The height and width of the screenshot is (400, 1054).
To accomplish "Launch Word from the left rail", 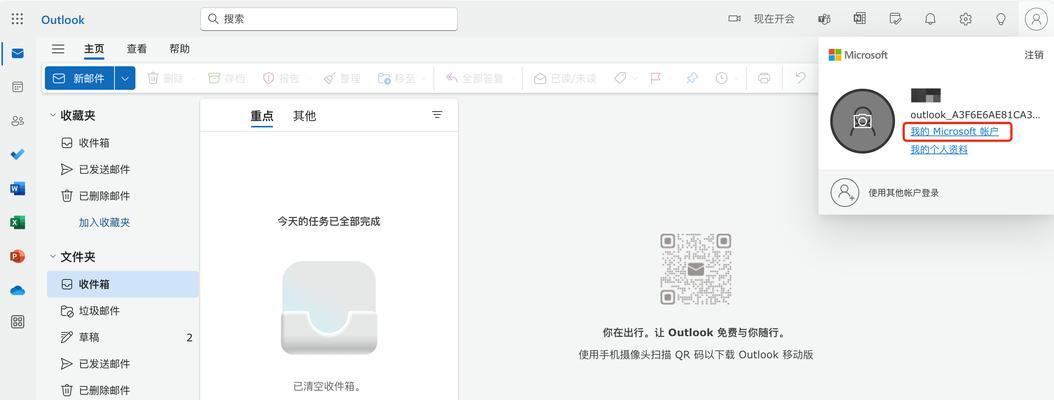I will [17, 189].
